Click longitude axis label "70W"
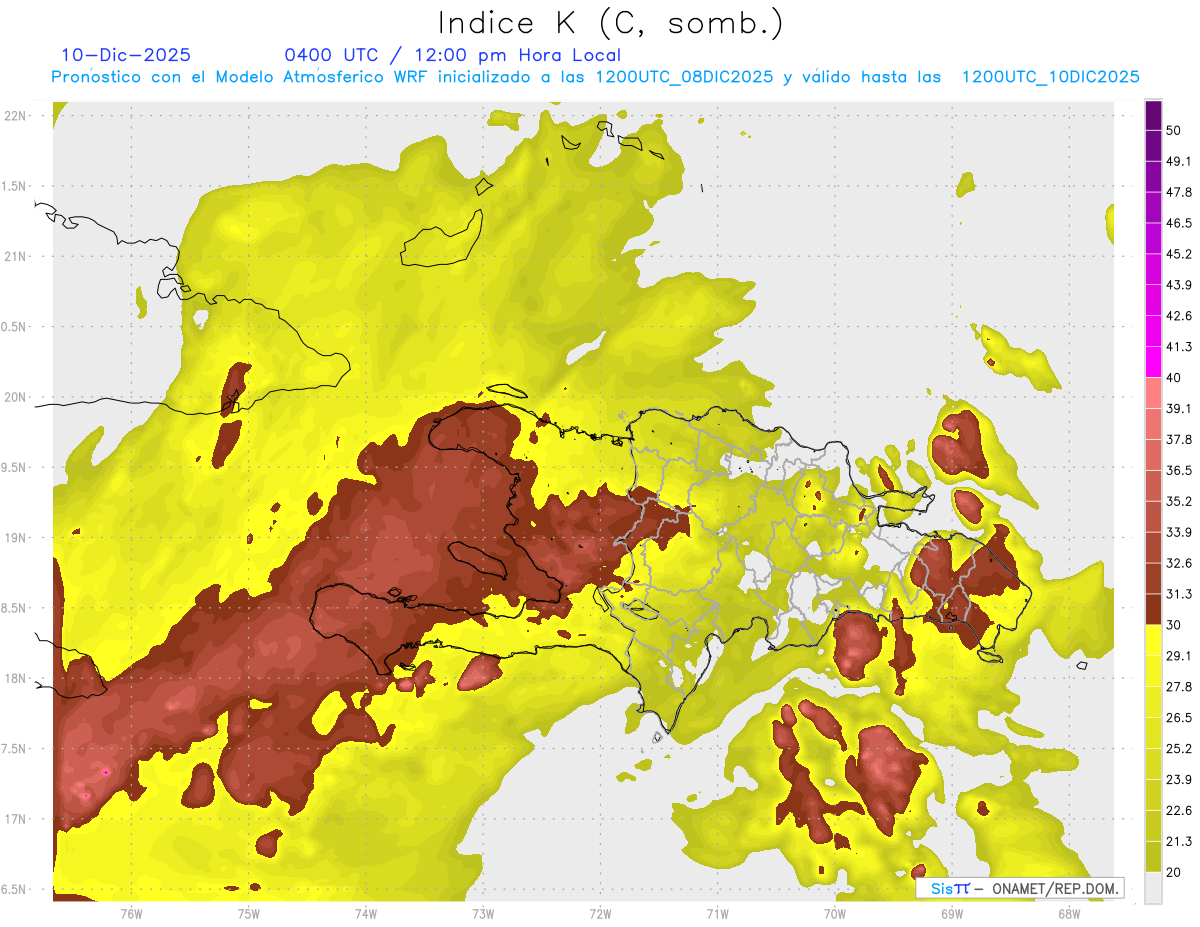Image resolution: width=1200 pixels, height=927 pixels. click(835, 915)
